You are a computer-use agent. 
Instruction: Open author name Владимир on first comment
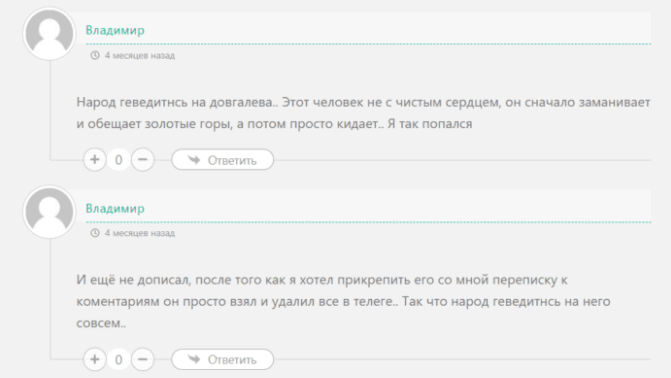tap(115, 30)
